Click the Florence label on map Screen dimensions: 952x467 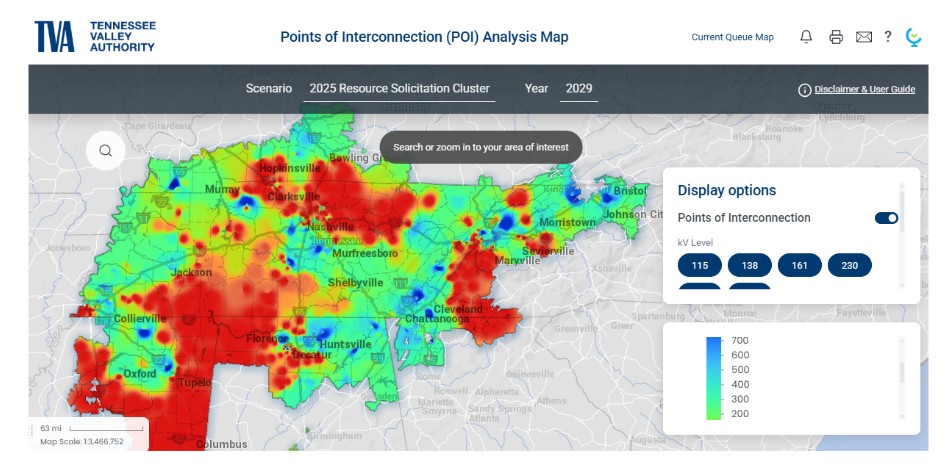click(267, 338)
